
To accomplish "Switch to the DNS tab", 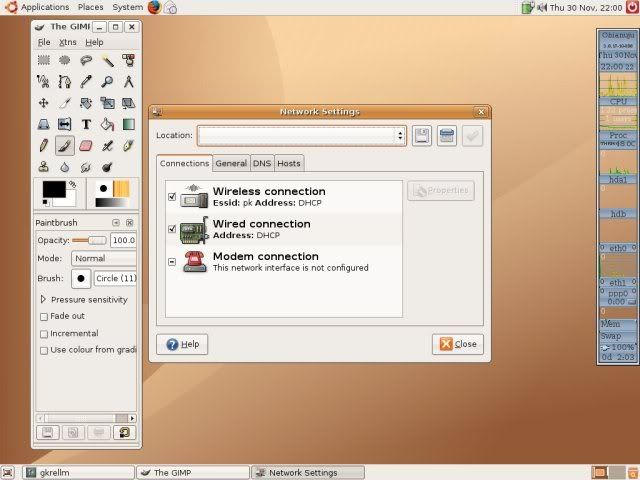I will (x=262, y=163).
